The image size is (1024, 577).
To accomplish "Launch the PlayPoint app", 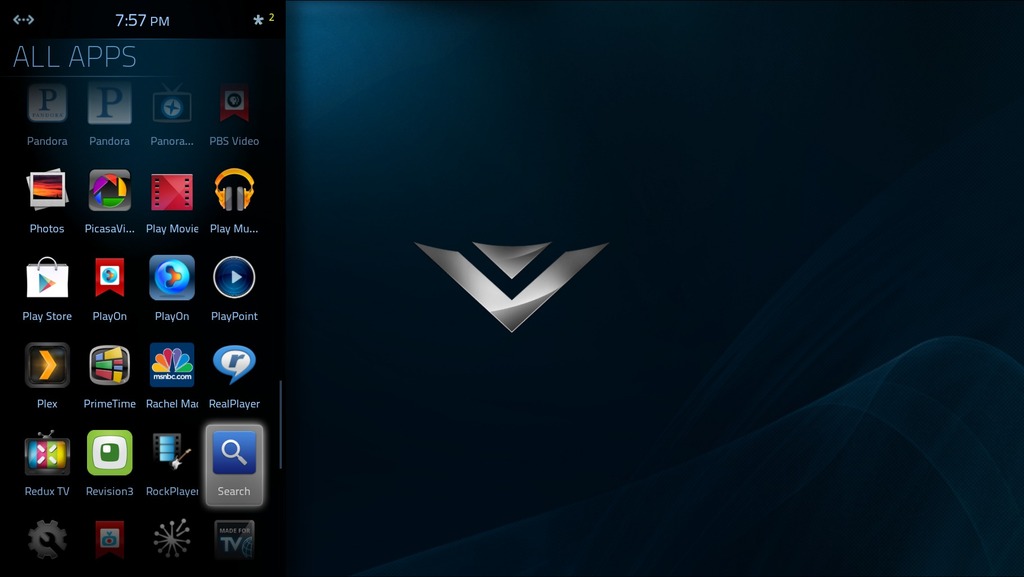I will point(234,288).
